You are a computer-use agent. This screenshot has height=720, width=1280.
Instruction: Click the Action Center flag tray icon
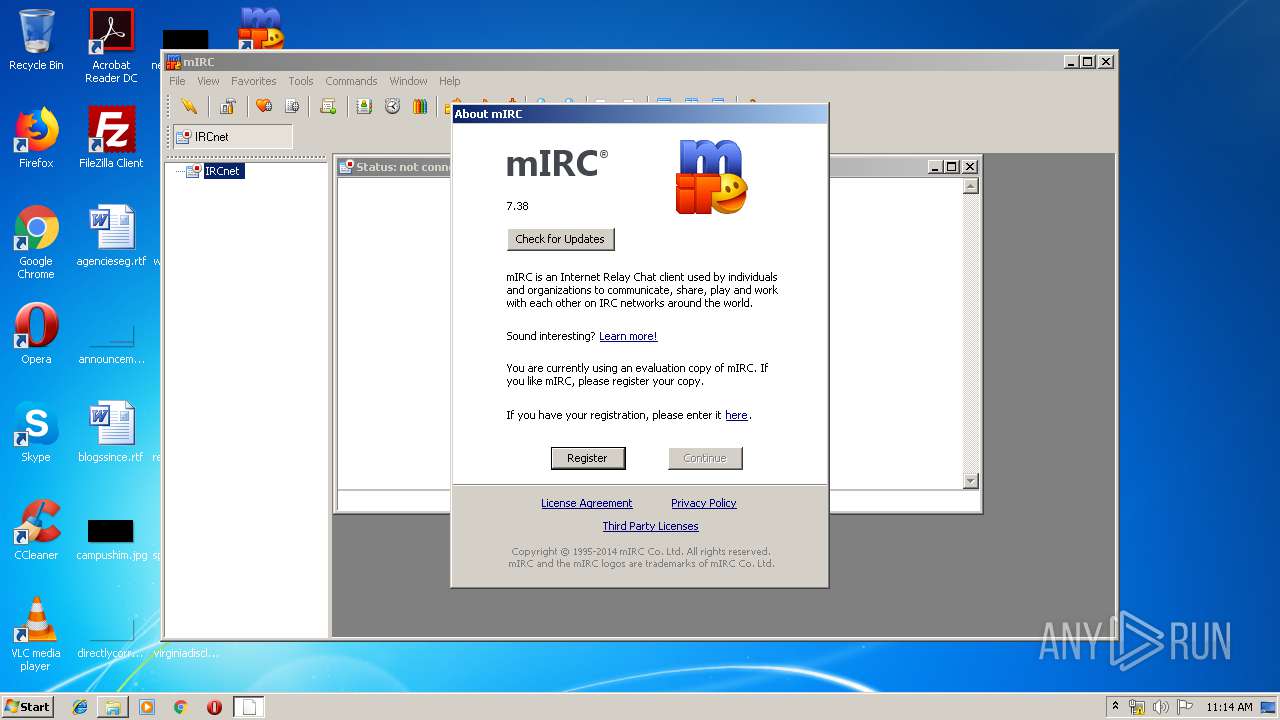[x=1185, y=707]
